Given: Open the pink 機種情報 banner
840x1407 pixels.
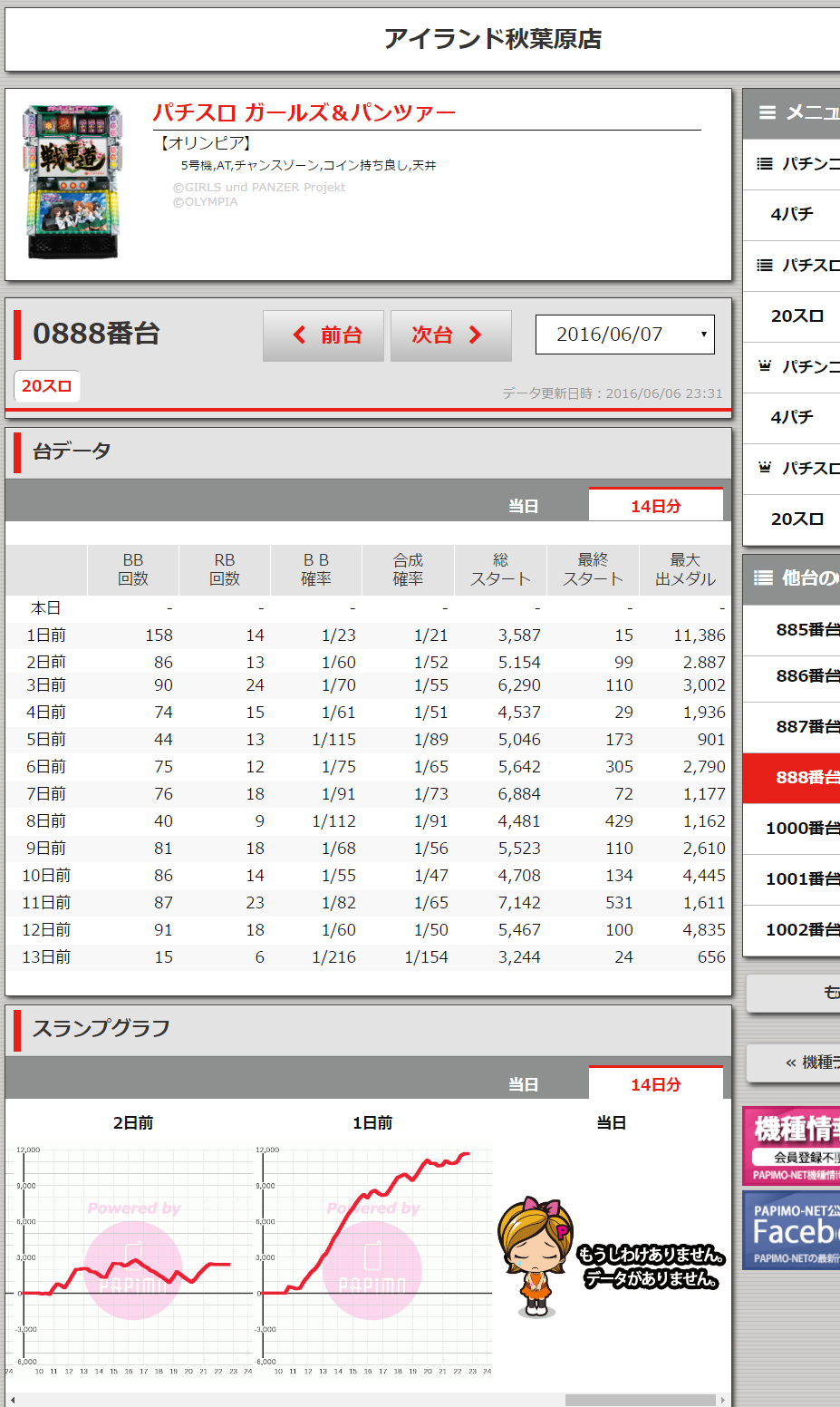Looking at the screenshot, I should [791, 1146].
